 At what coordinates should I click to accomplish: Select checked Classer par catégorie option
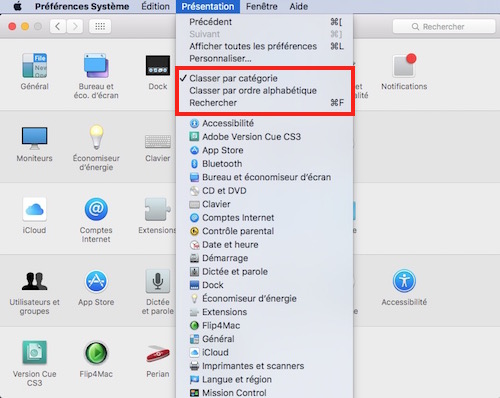tap(265, 78)
